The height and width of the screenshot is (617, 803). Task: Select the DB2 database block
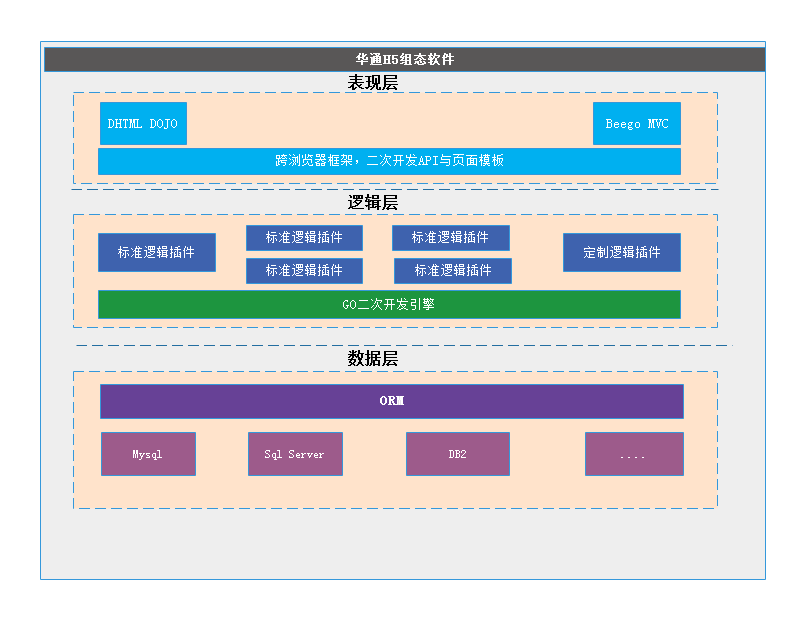(x=457, y=454)
